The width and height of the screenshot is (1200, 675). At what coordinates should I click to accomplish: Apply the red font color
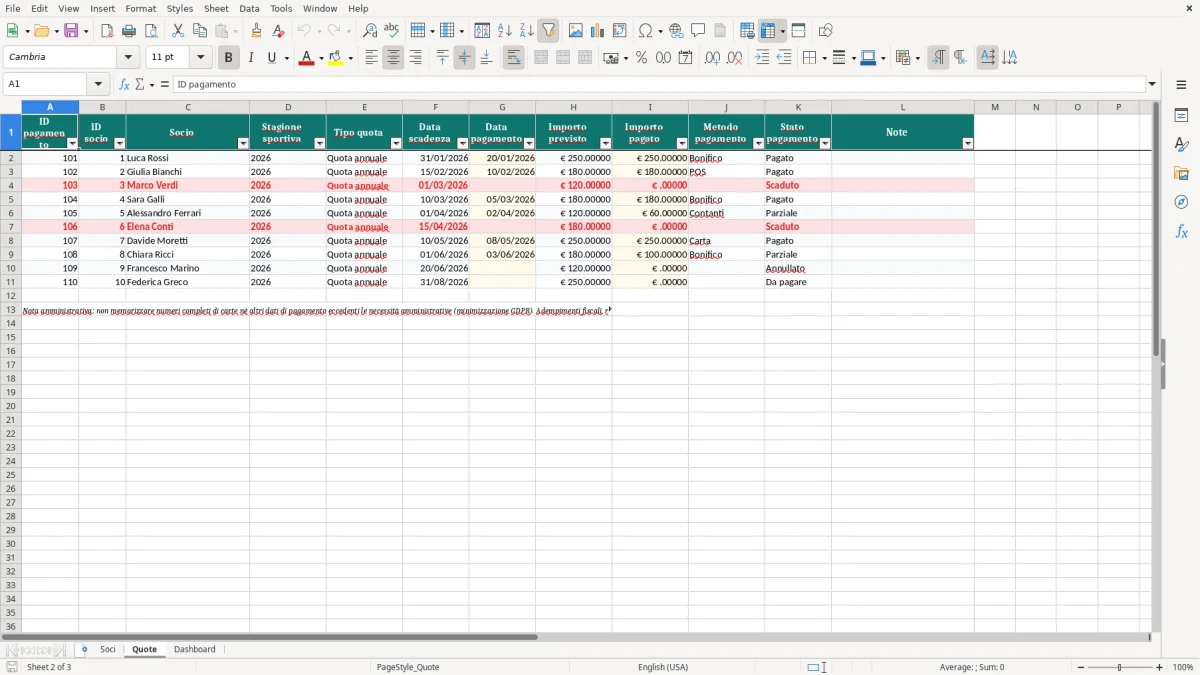coord(307,58)
